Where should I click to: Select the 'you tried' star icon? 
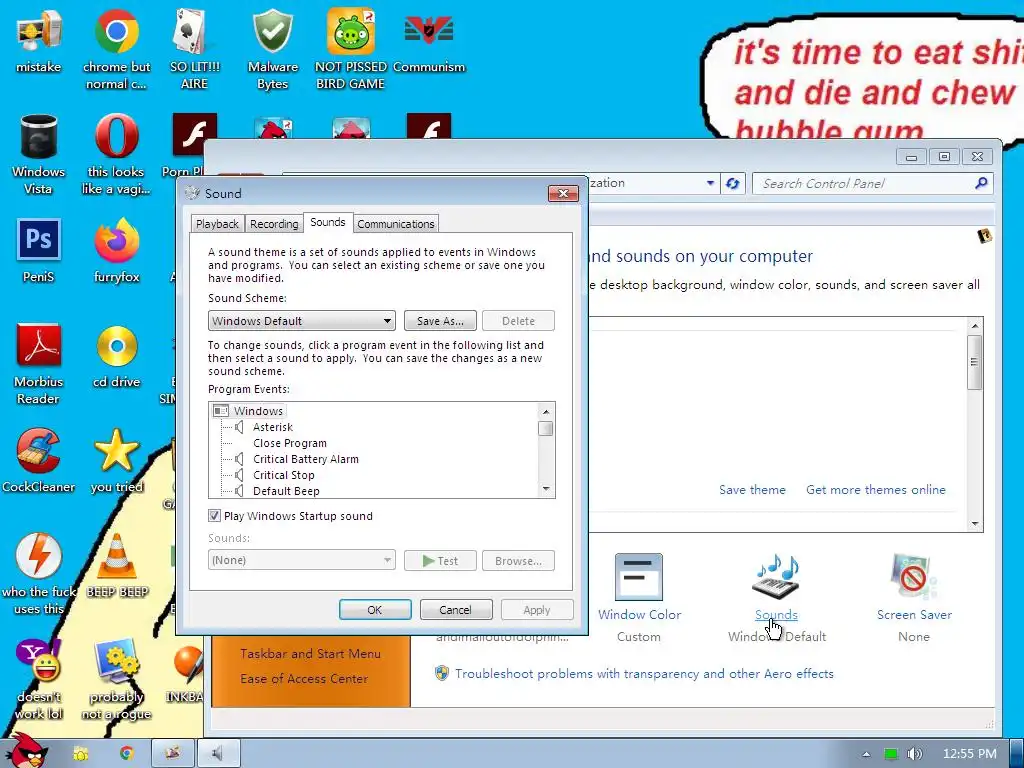116,460
